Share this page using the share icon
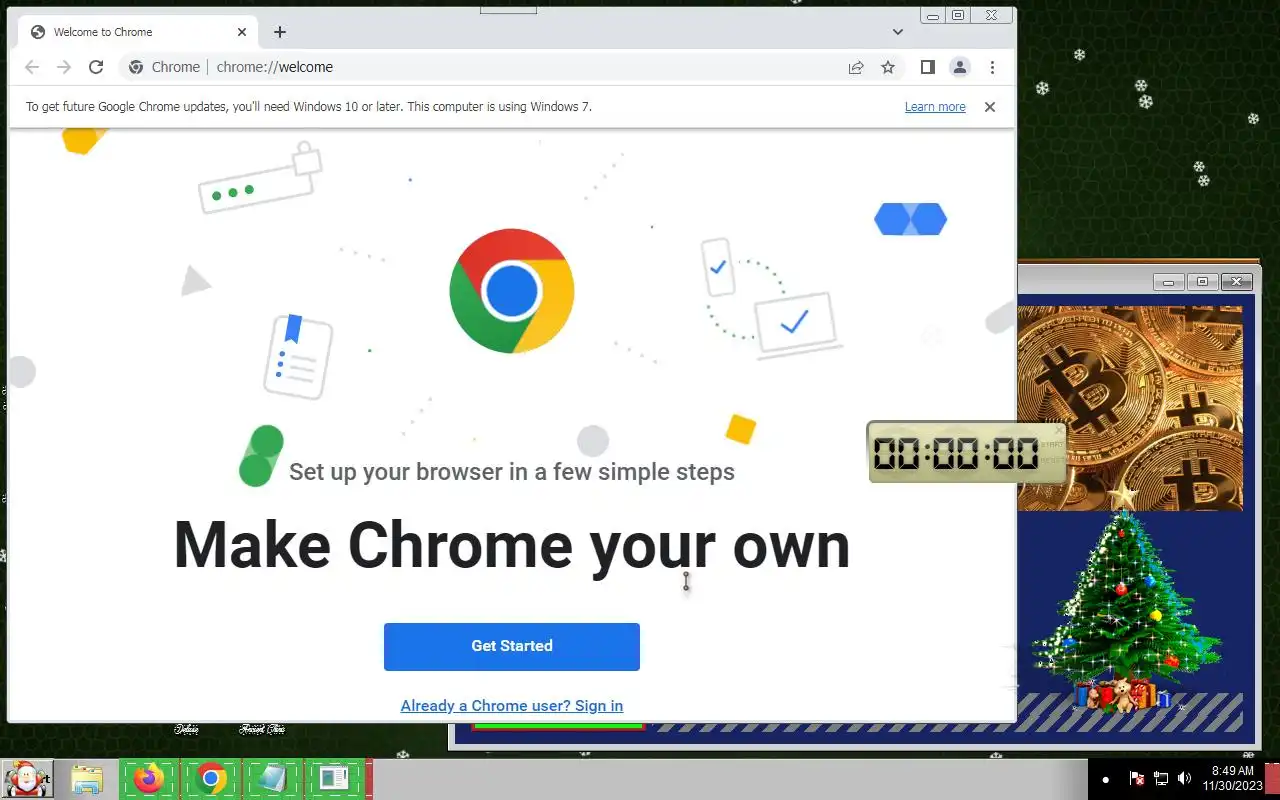Image resolution: width=1280 pixels, height=800 pixels. pyautogui.click(x=856, y=67)
